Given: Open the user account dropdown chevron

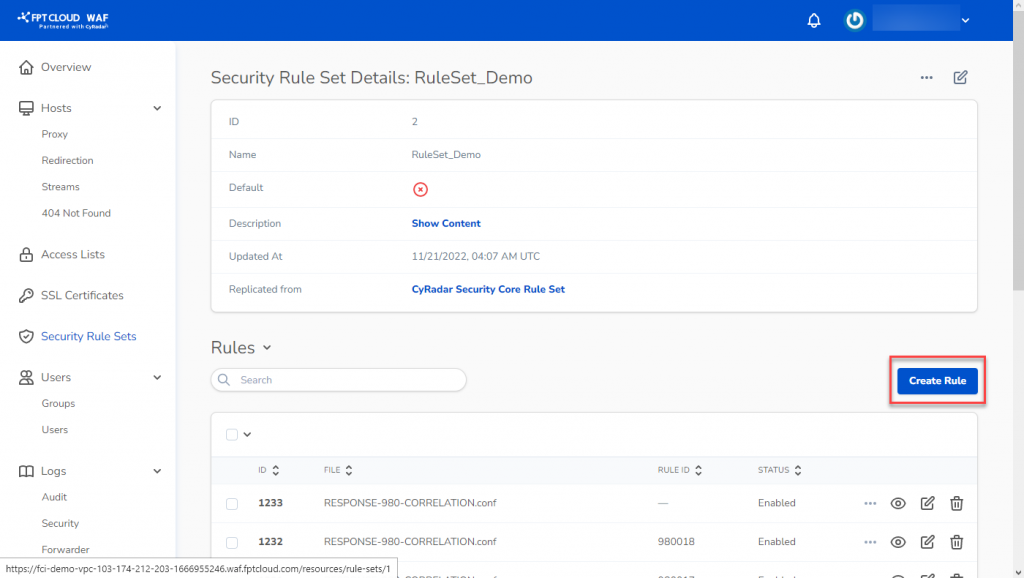Looking at the screenshot, I should click(965, 20).
